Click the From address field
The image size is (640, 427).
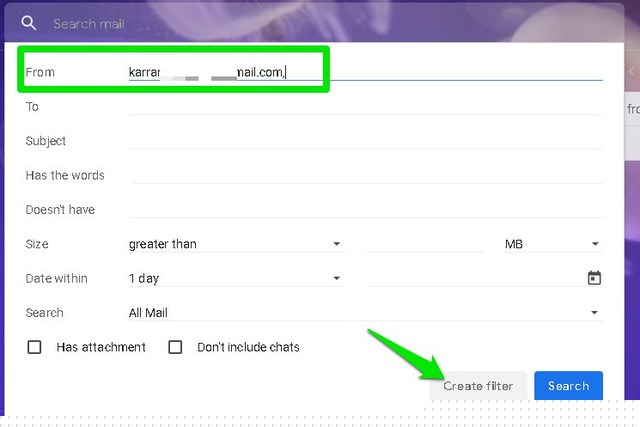tap(365, 72)
